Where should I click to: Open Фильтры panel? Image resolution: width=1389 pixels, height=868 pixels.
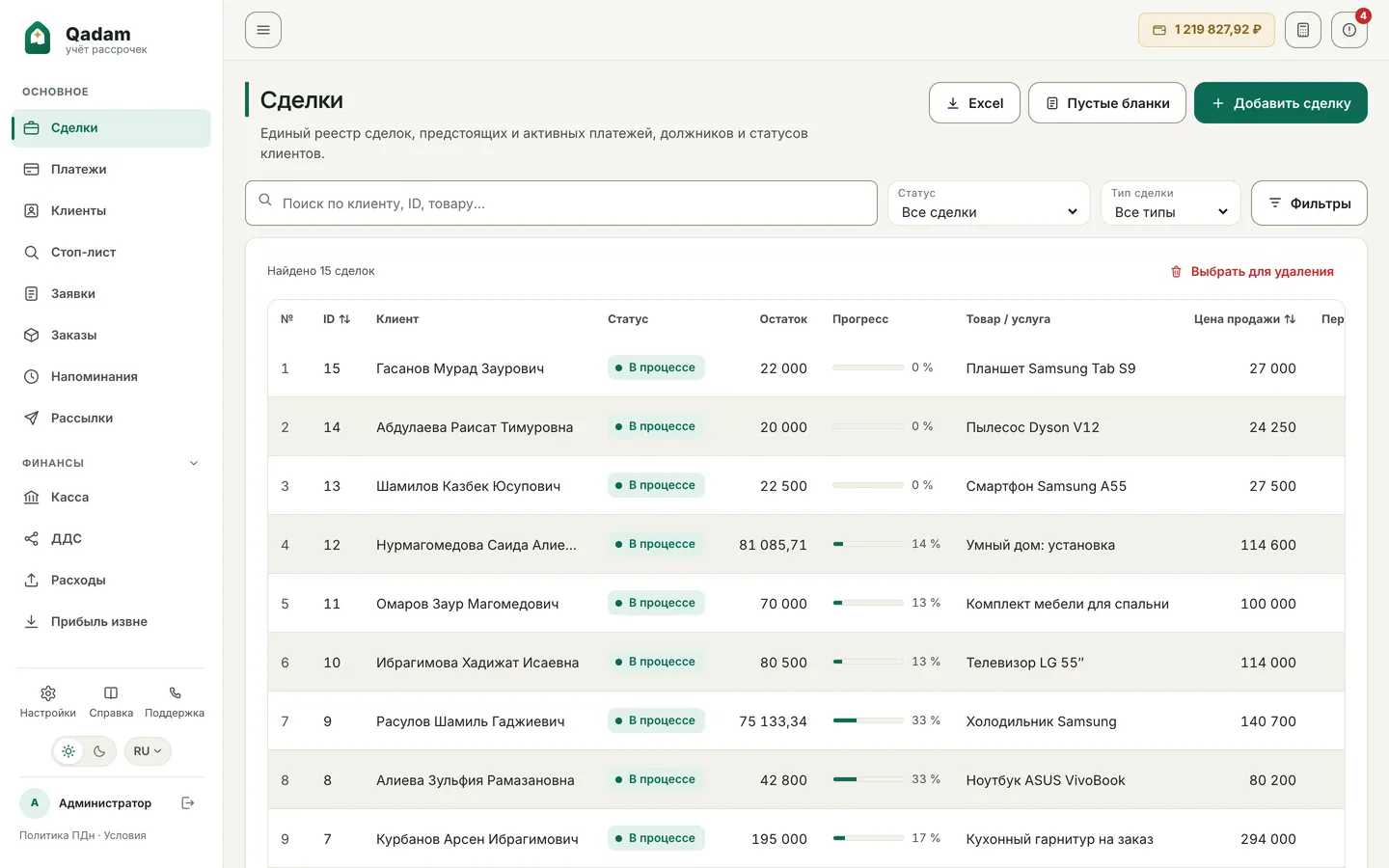[x=1309, y=203]
